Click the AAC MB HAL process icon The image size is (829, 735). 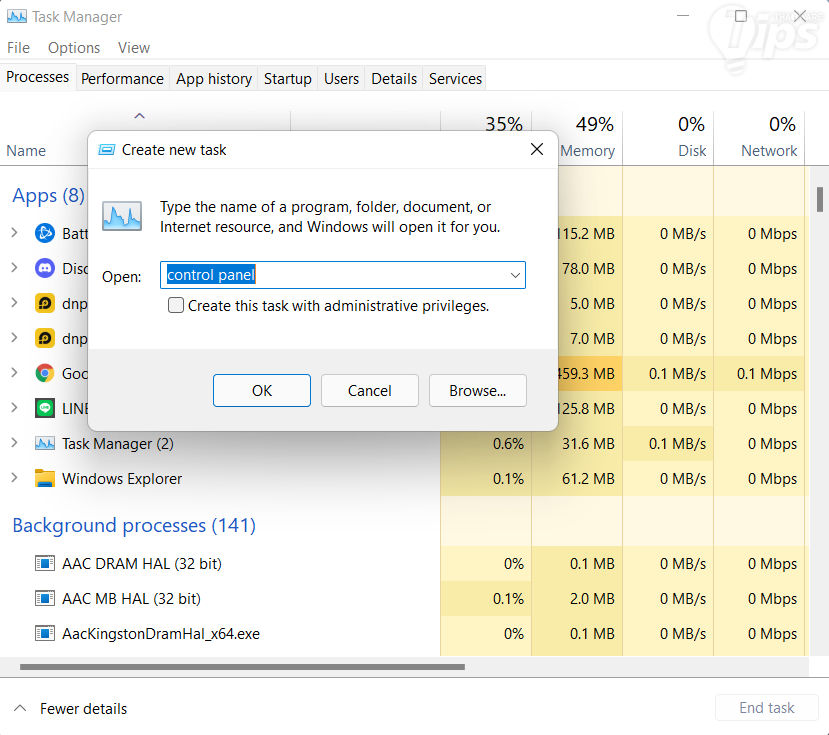[44, 598]
